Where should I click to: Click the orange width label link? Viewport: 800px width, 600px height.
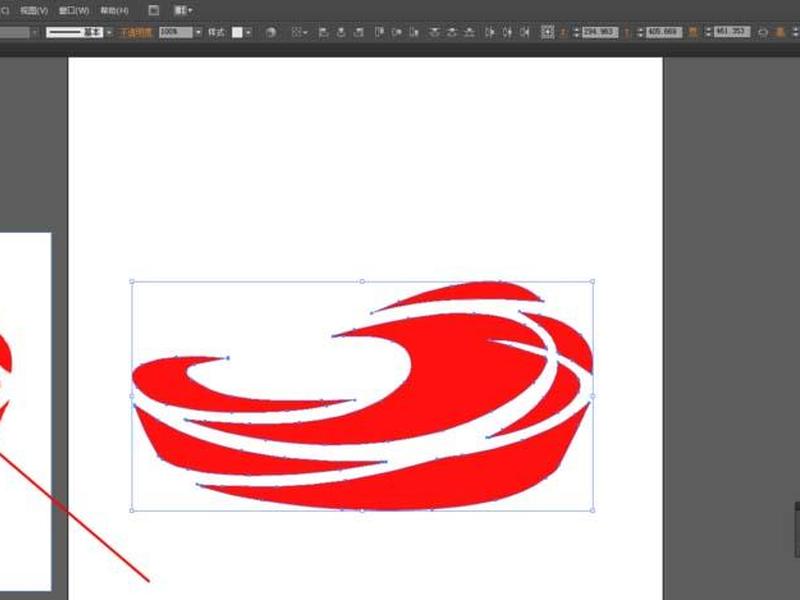[x=693, y=33]
